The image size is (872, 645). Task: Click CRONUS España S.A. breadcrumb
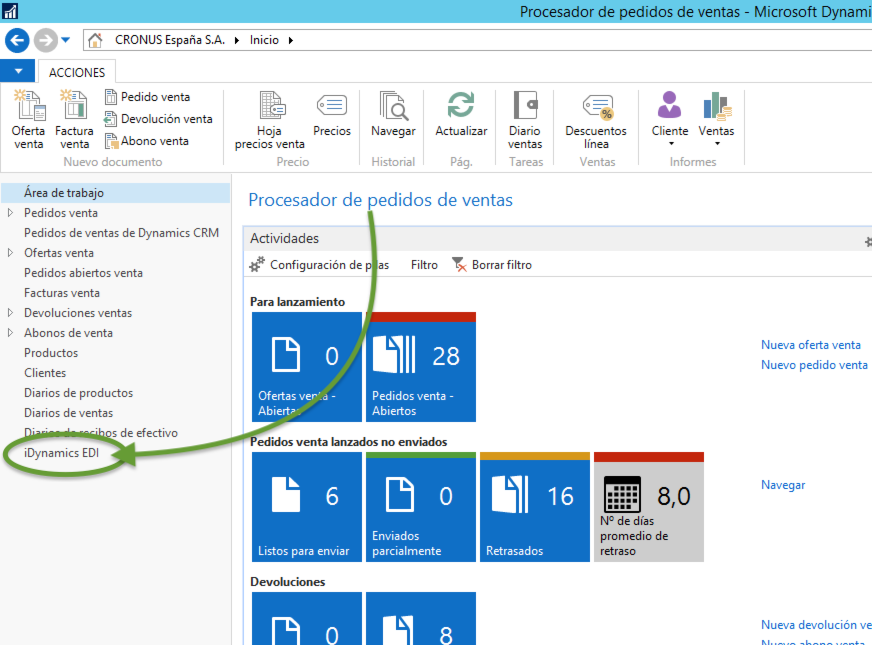click(170, 40)
